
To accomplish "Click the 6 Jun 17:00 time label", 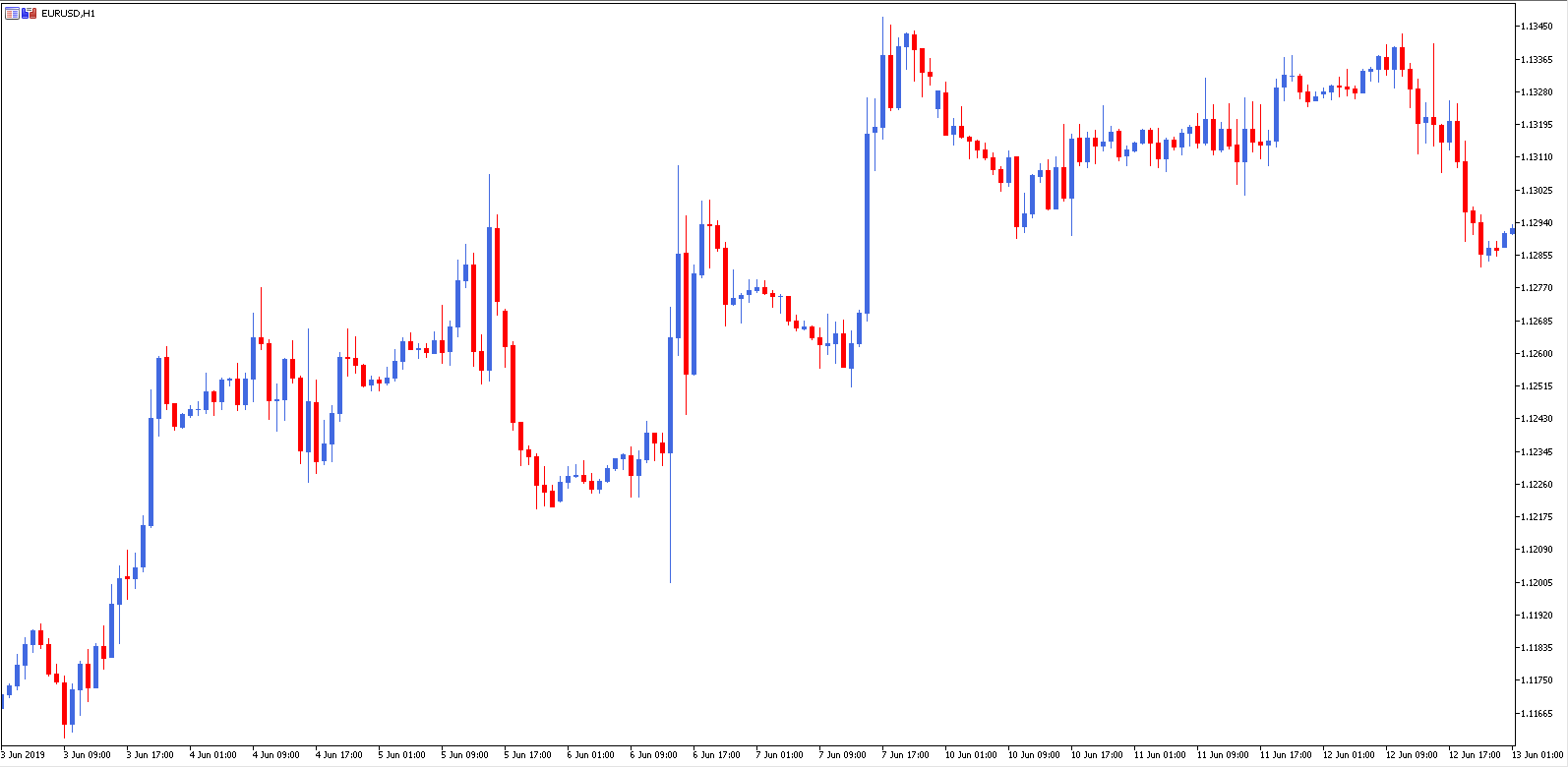I will pyautogui.click(x=716, y=755).
